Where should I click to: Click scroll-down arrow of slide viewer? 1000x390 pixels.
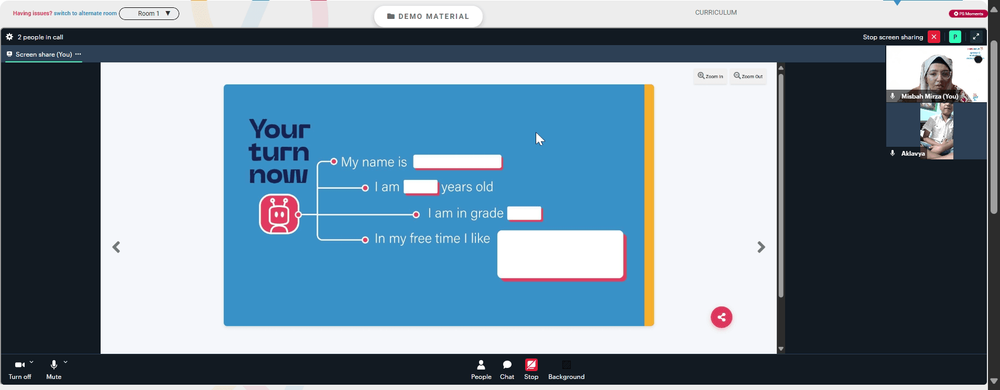coord(781,349)
